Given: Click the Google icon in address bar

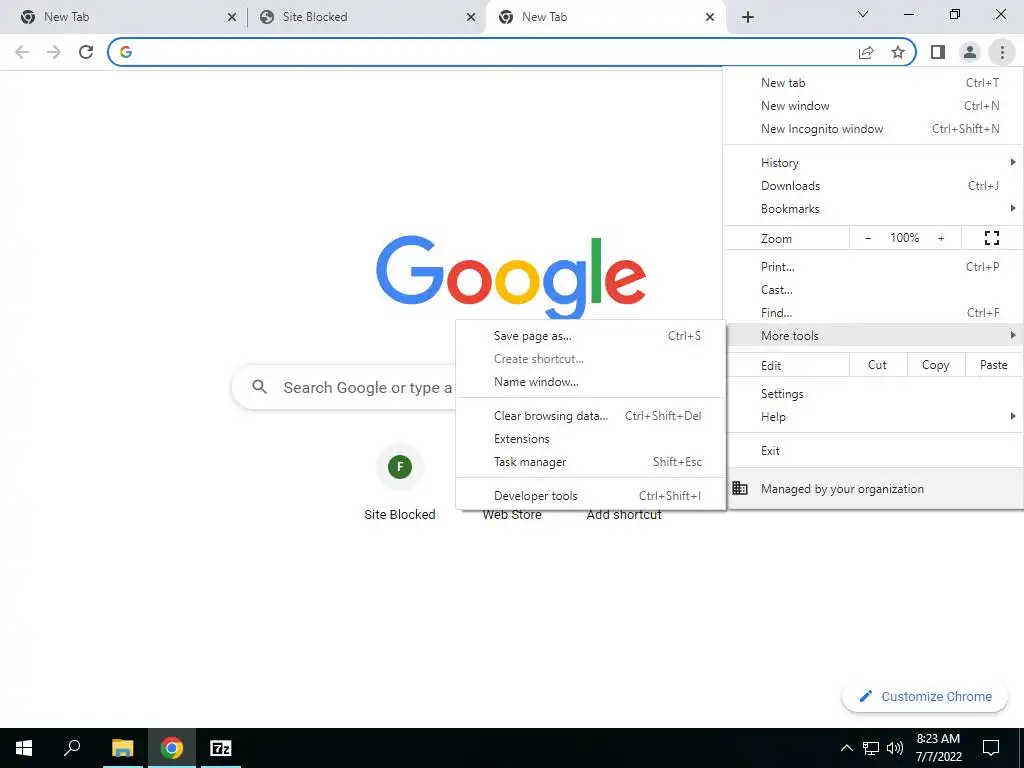Looking at the screenshot, I should (126, 52).
